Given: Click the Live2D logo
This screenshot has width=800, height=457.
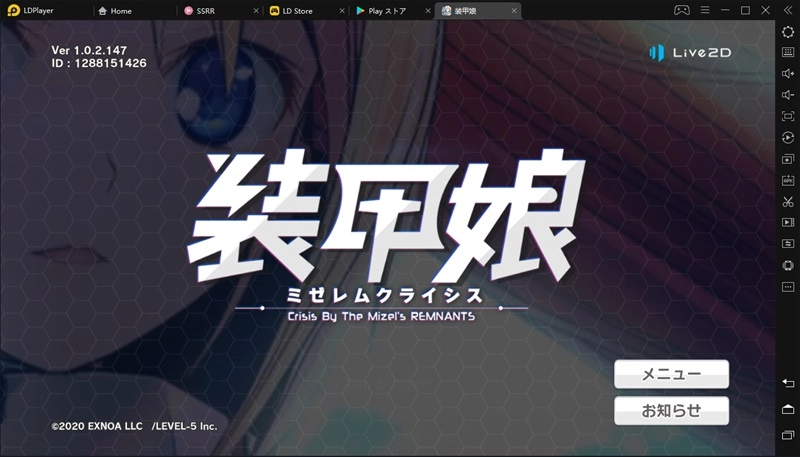Looking at the screenshot, I should coord(690,53).
